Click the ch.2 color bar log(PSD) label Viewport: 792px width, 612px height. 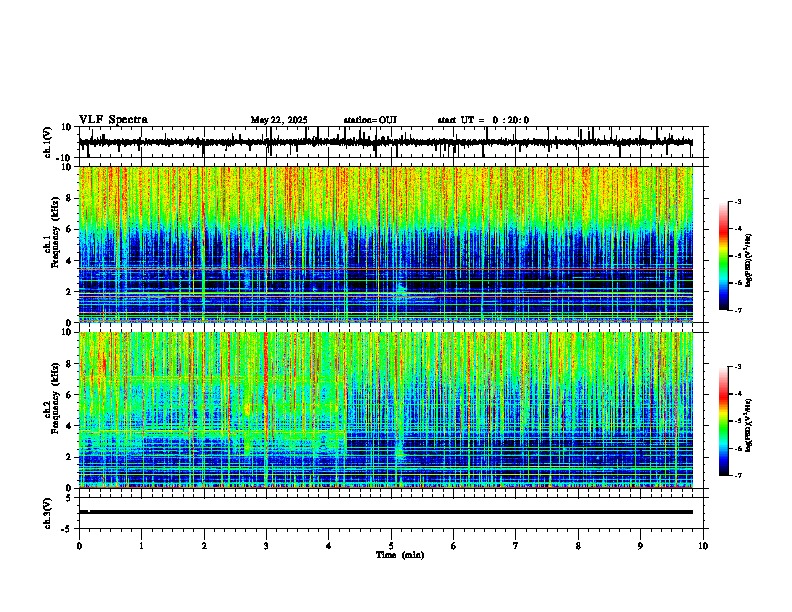[748, 425]
